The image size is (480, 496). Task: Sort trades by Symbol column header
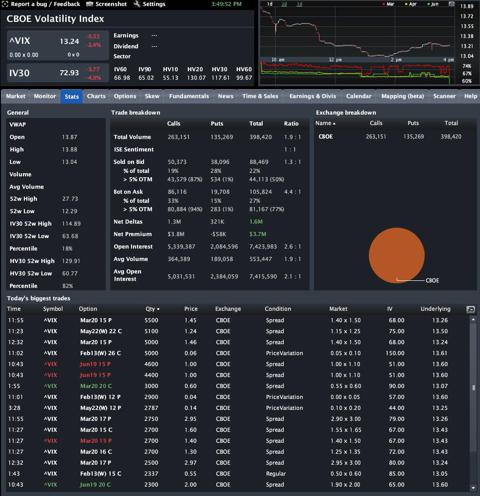click(x=53, y=309)
